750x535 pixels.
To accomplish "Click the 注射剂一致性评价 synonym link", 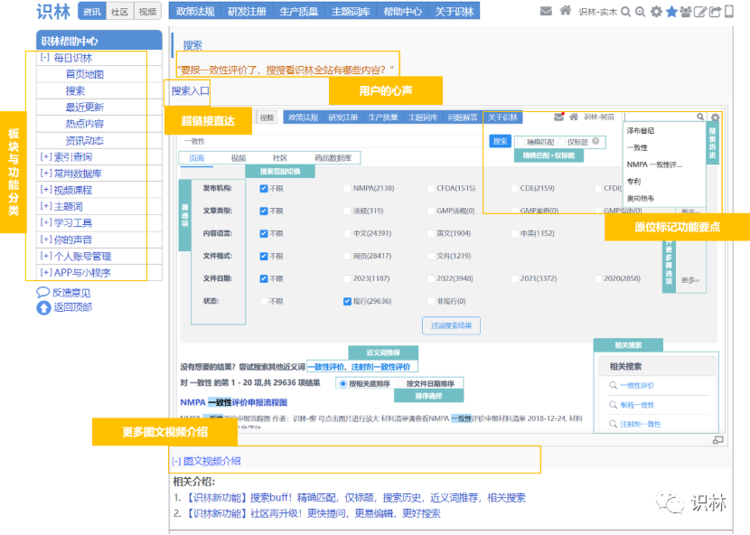I will coord(381,367).
